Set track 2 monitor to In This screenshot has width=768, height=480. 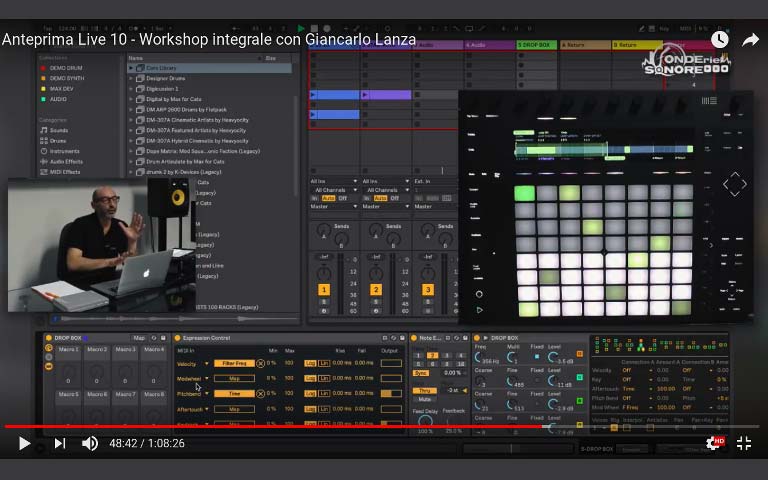pyautogui.click(x=366, y=198)
